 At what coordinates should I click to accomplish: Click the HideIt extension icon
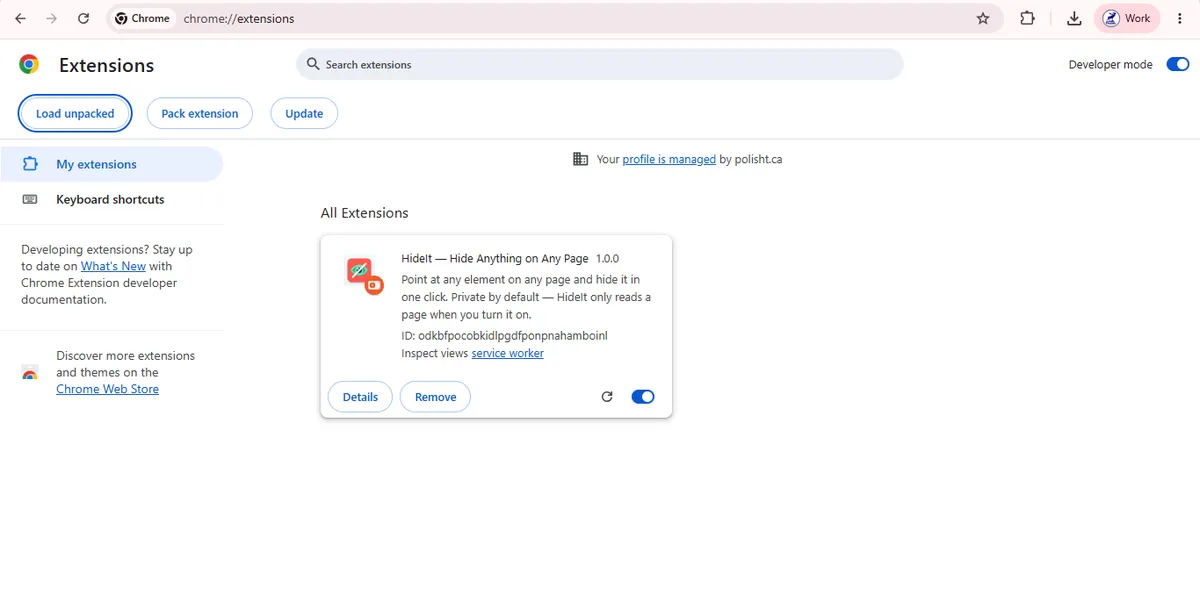click(x=364, y=274)
